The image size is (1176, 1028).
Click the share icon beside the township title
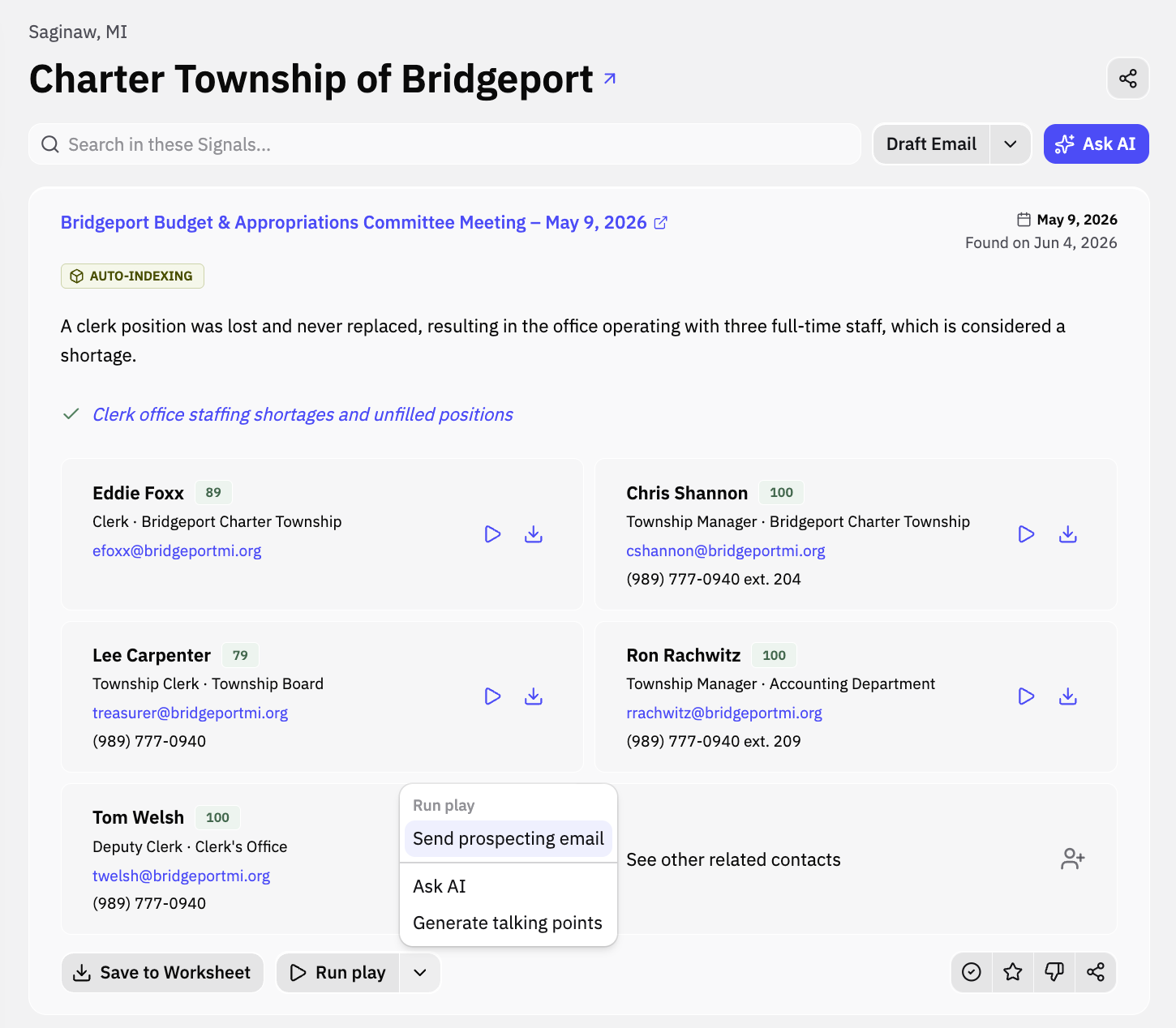(1127, 79)
